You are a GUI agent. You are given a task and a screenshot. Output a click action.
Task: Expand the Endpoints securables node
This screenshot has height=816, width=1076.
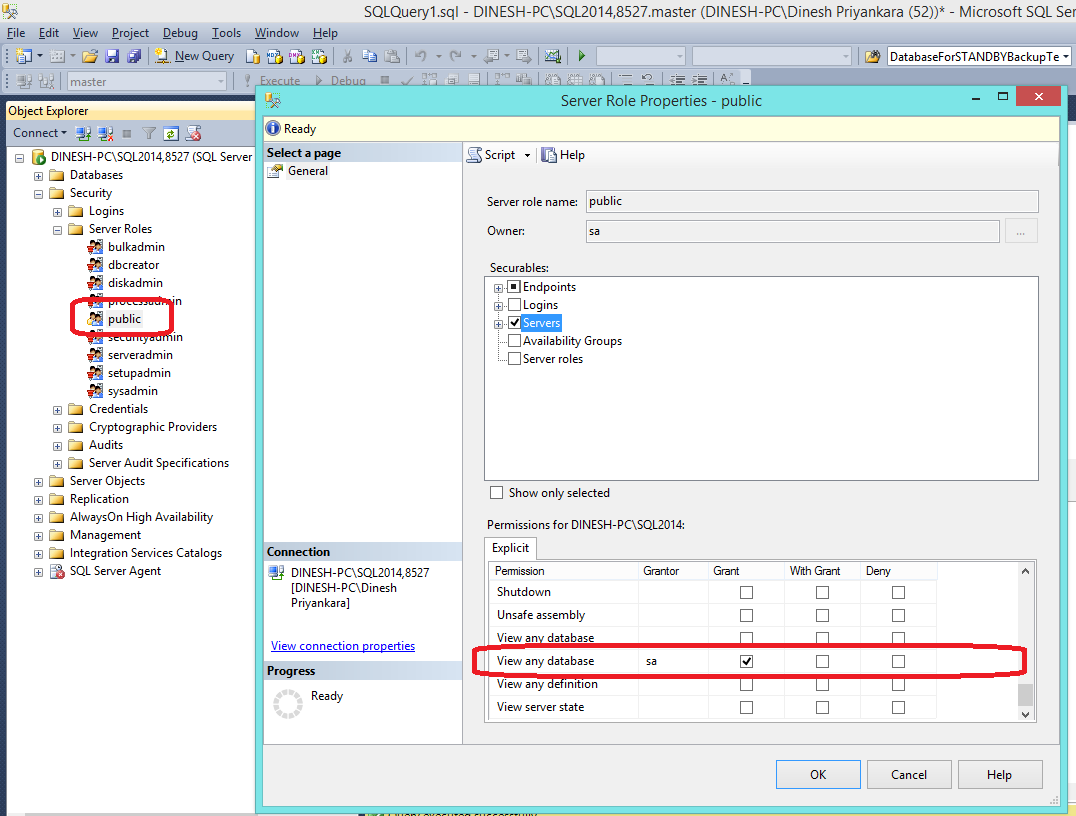pyautogui.click(x=498, y=286)
